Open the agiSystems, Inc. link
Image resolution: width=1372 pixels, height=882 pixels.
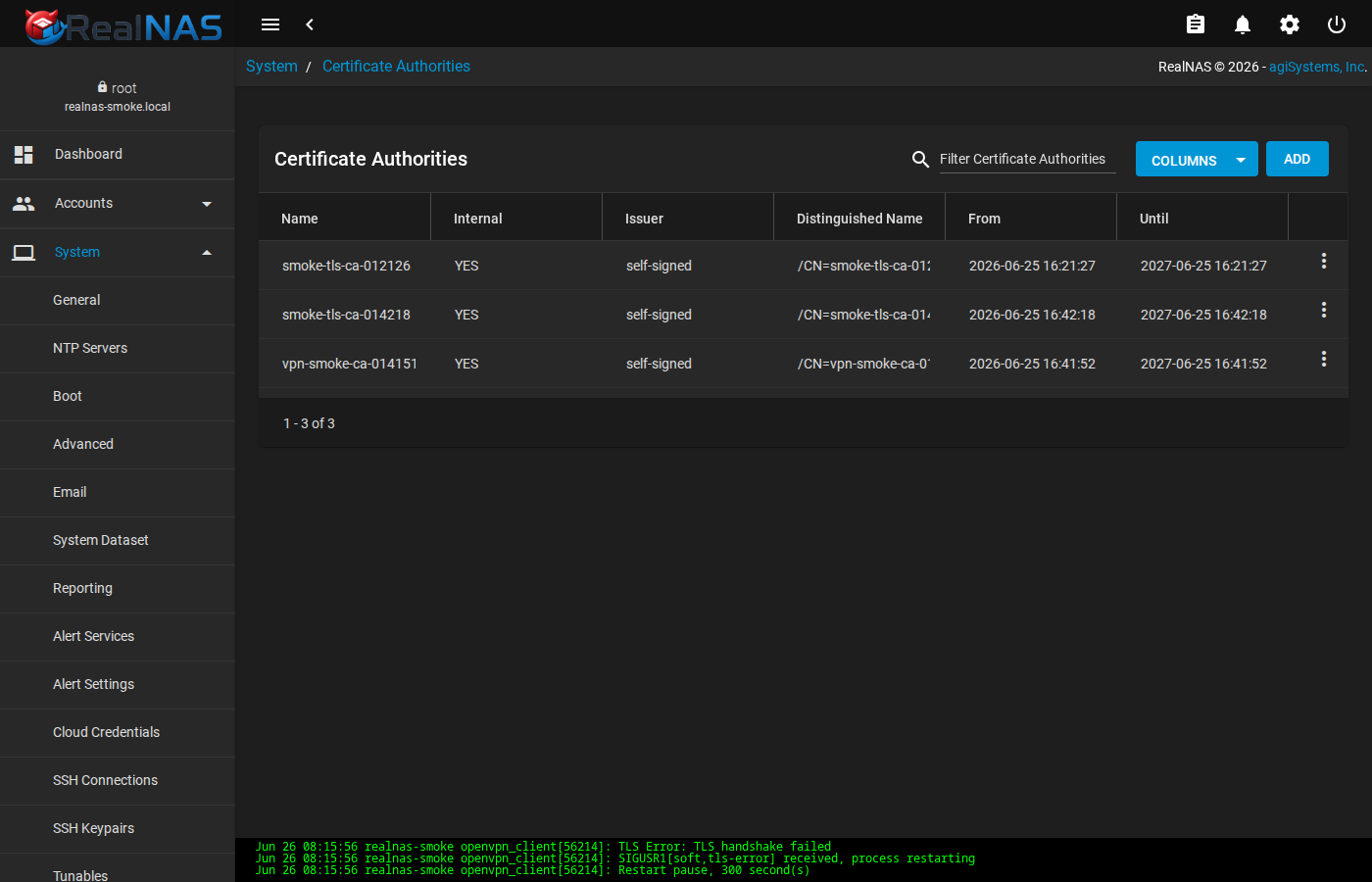coord(1316,67)
